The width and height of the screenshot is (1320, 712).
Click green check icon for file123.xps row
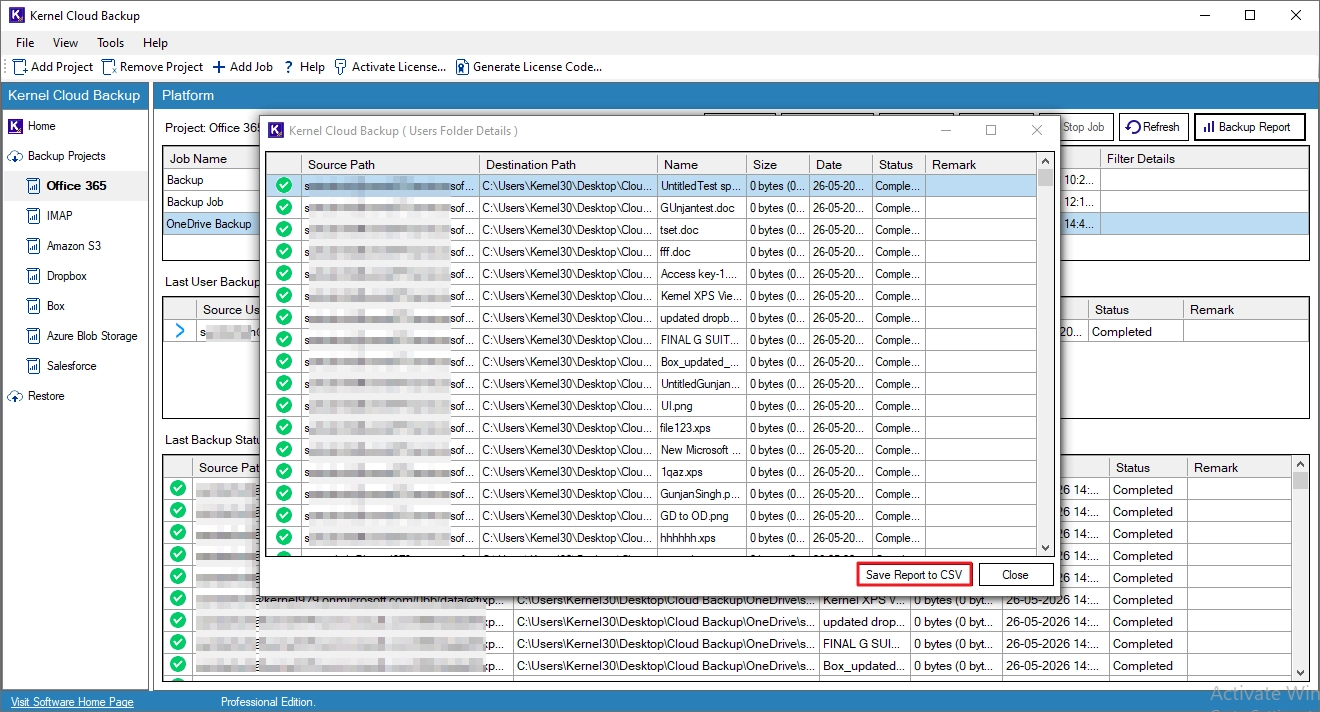click(284, 428)
